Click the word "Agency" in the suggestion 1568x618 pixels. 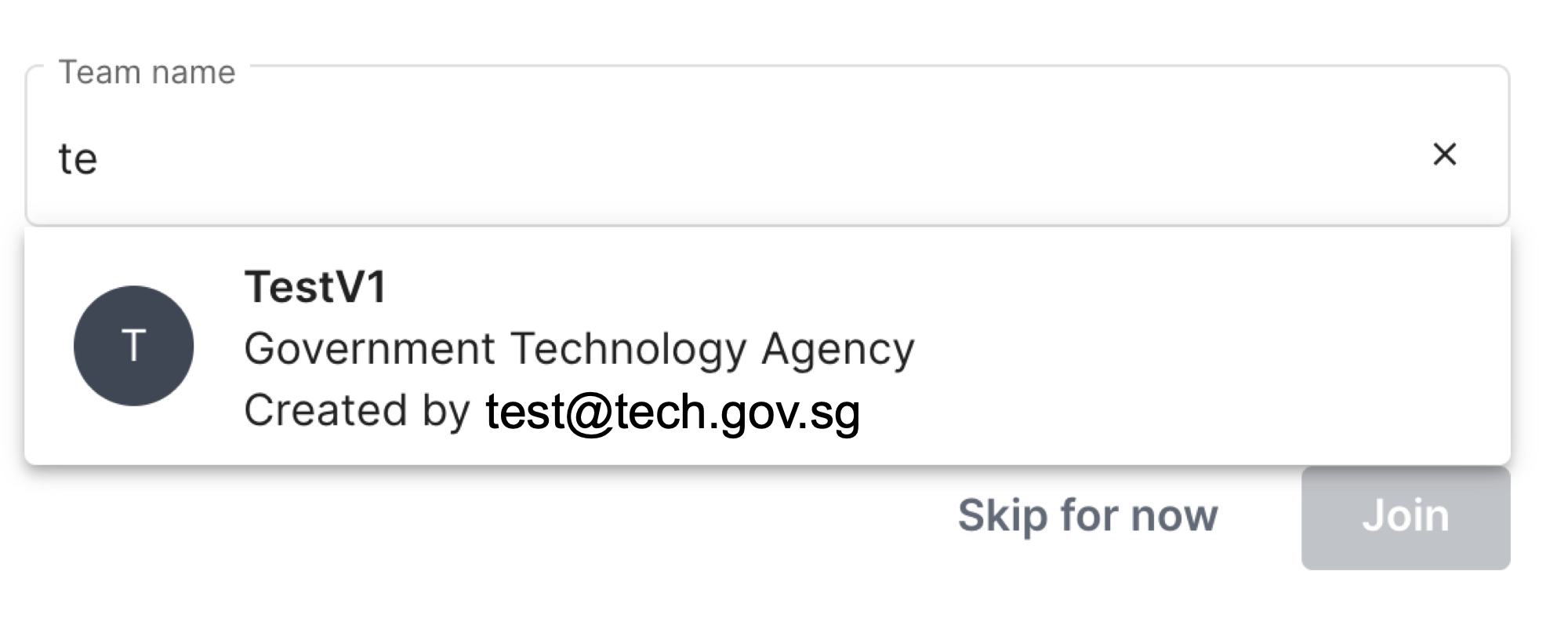837,349
